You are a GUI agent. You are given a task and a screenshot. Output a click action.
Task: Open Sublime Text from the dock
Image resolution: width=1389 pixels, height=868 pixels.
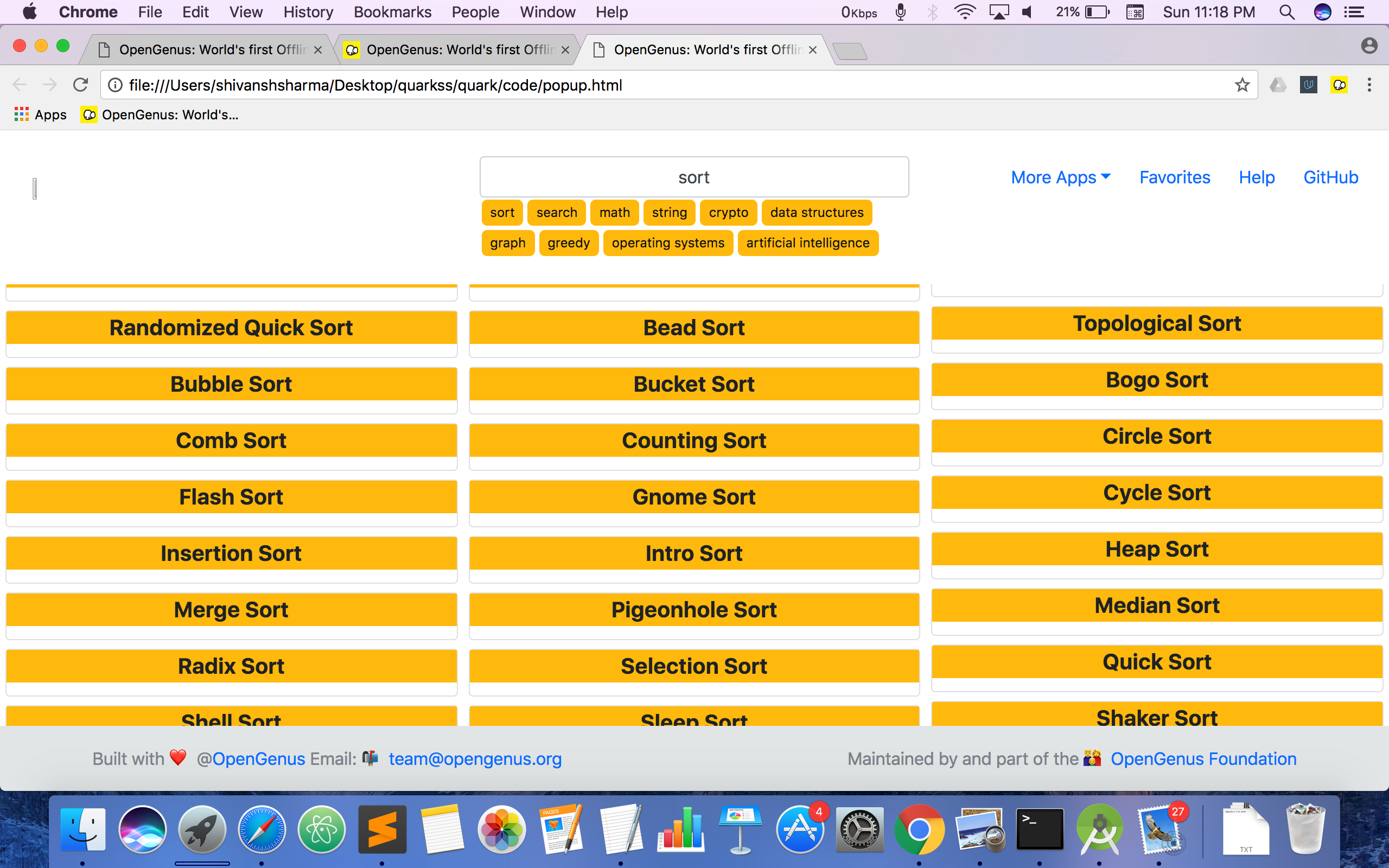pos(383,829)
